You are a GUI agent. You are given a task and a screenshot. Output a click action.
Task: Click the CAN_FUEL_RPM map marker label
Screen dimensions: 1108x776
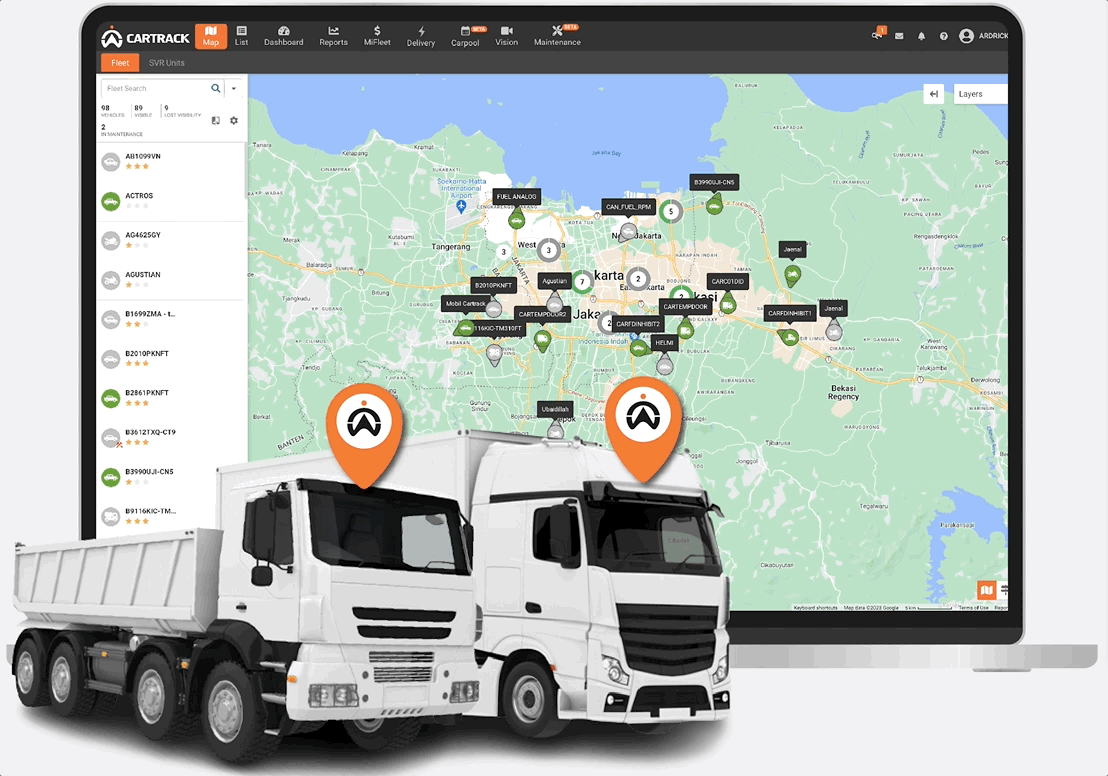click(x=628, y=207)
